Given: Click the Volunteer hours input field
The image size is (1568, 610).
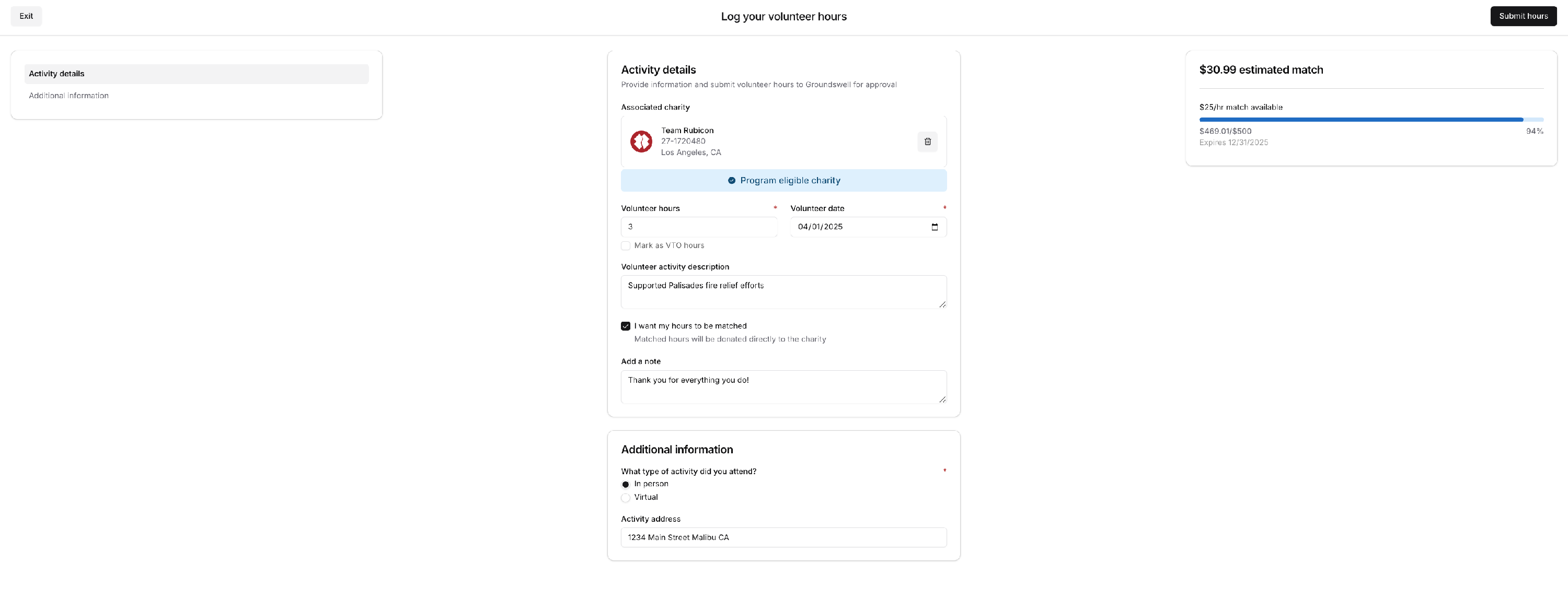Looking at the screenshot, I should [x=698, y=227].
